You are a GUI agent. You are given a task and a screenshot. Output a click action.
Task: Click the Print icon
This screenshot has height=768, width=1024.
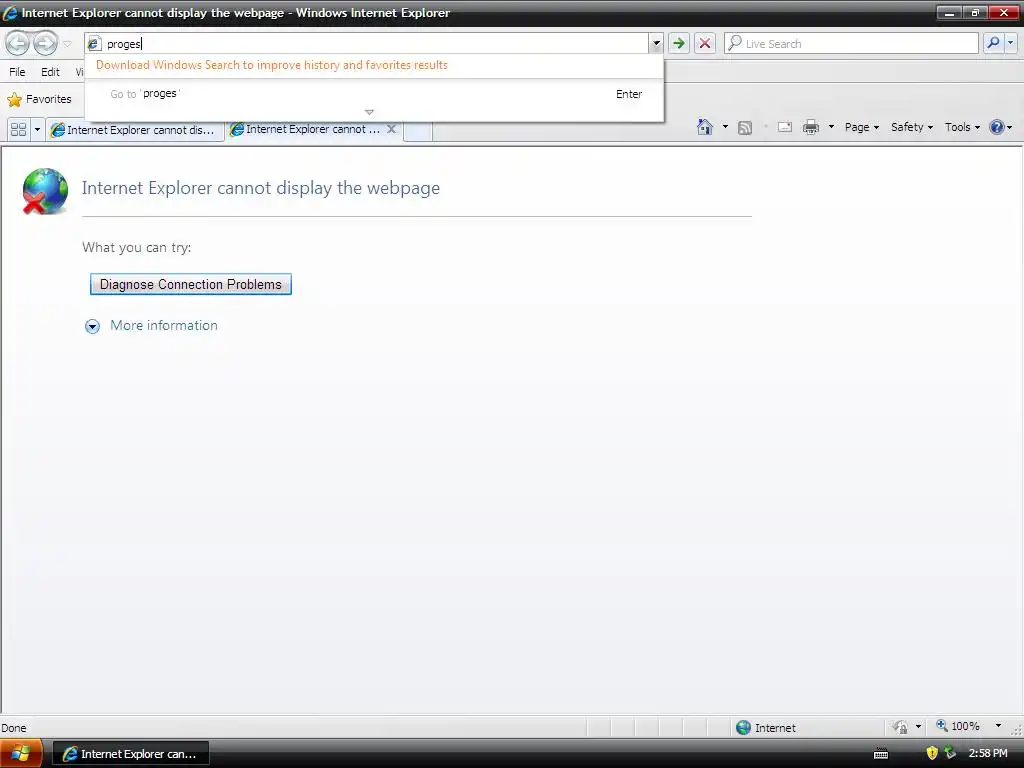tap(810, 127)
